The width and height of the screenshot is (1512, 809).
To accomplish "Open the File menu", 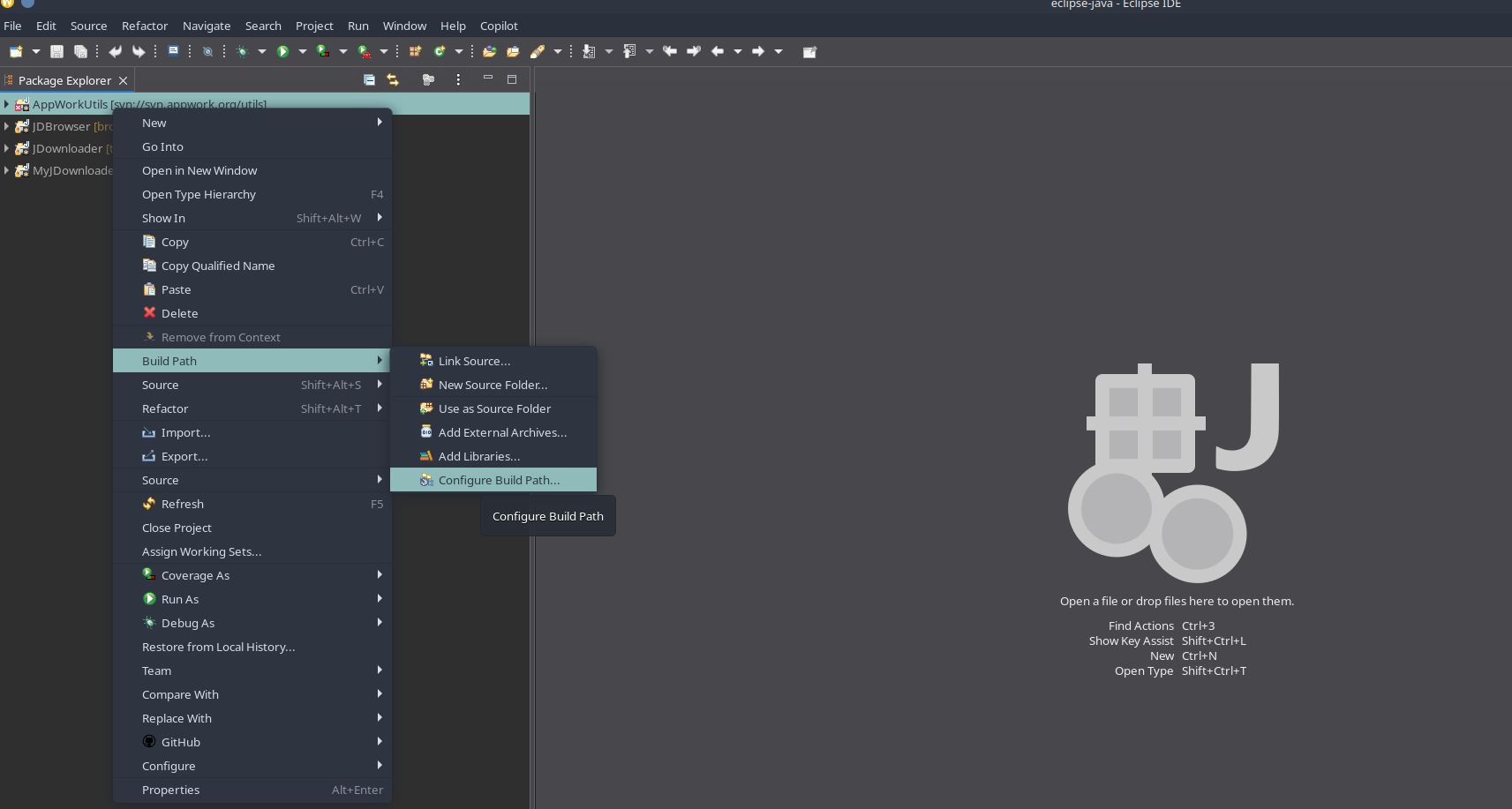I will pyautogui.click(x=12, y=26).
